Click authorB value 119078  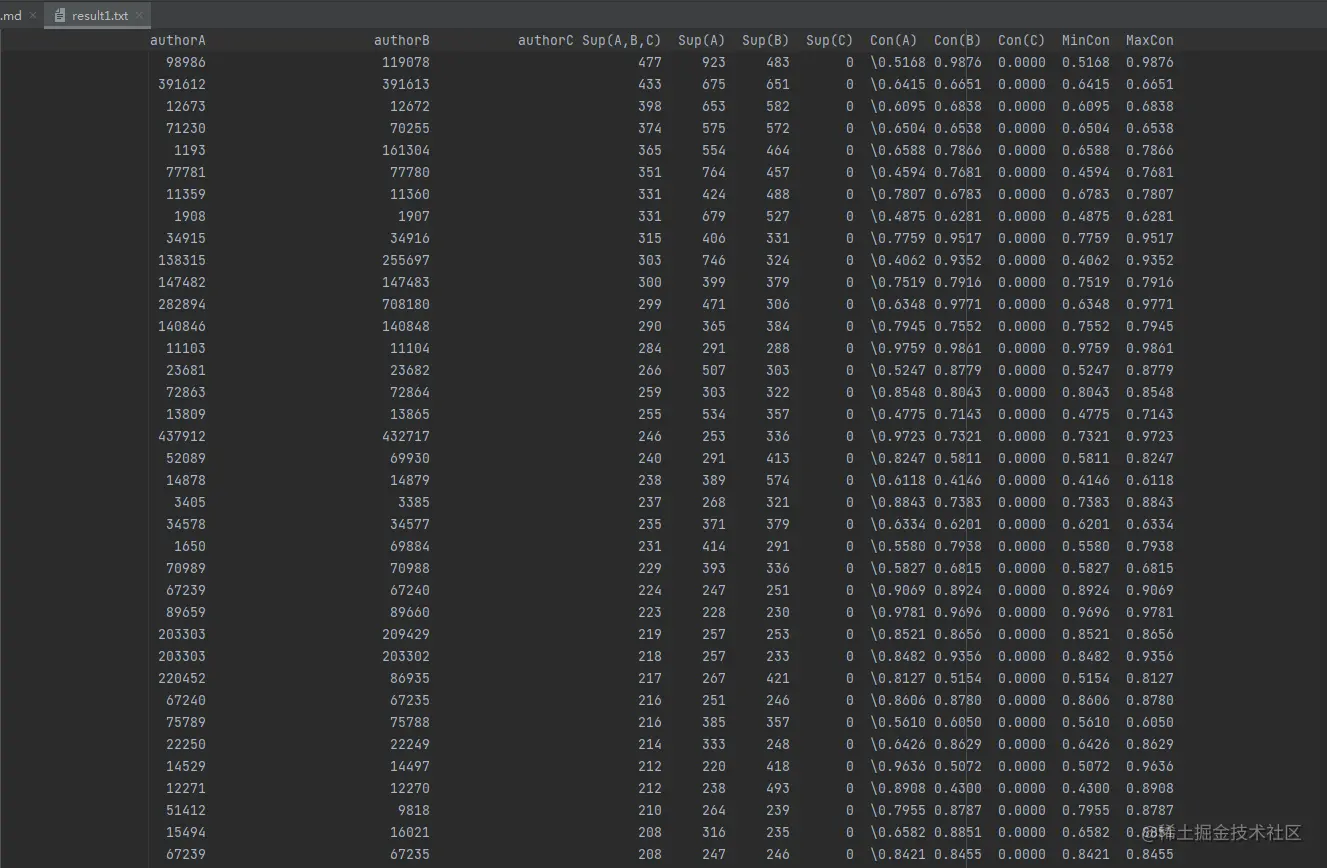tap(406, 62)
